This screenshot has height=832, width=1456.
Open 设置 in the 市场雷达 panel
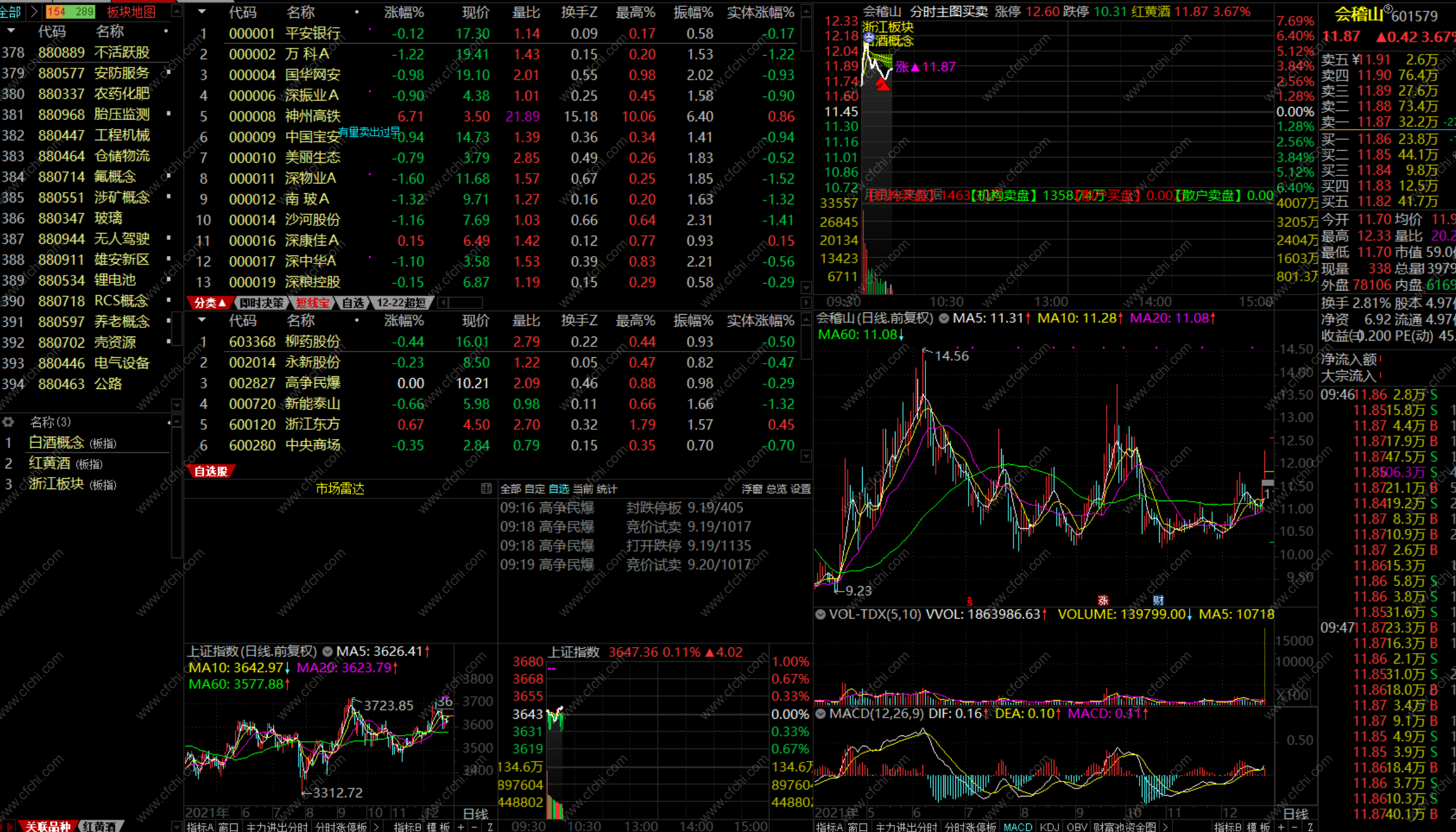[800, 489]
